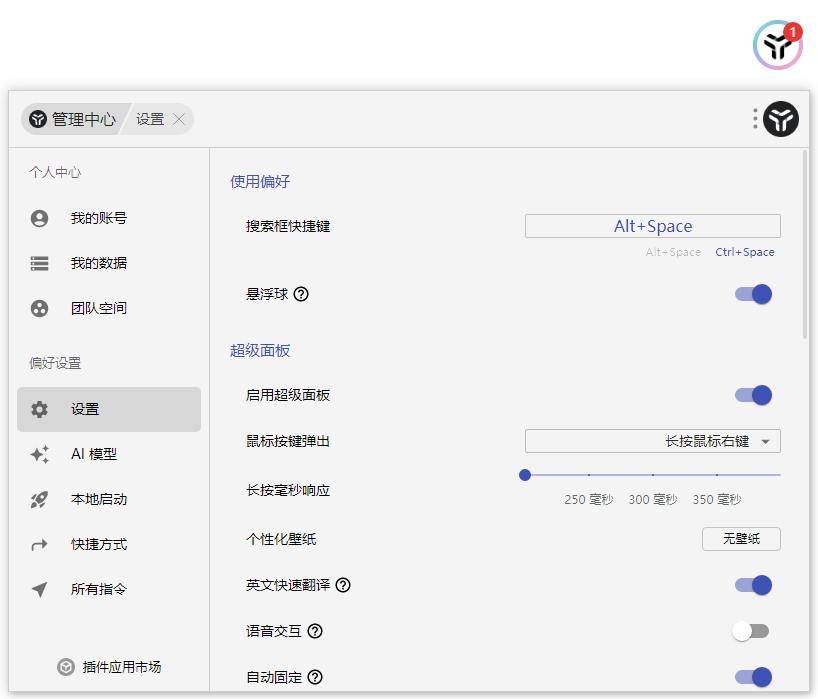The width and height of the screenshot is (818, 699).
Task: Click the 无壁纸 wallpaper button
Action: (x=741, y=539)
